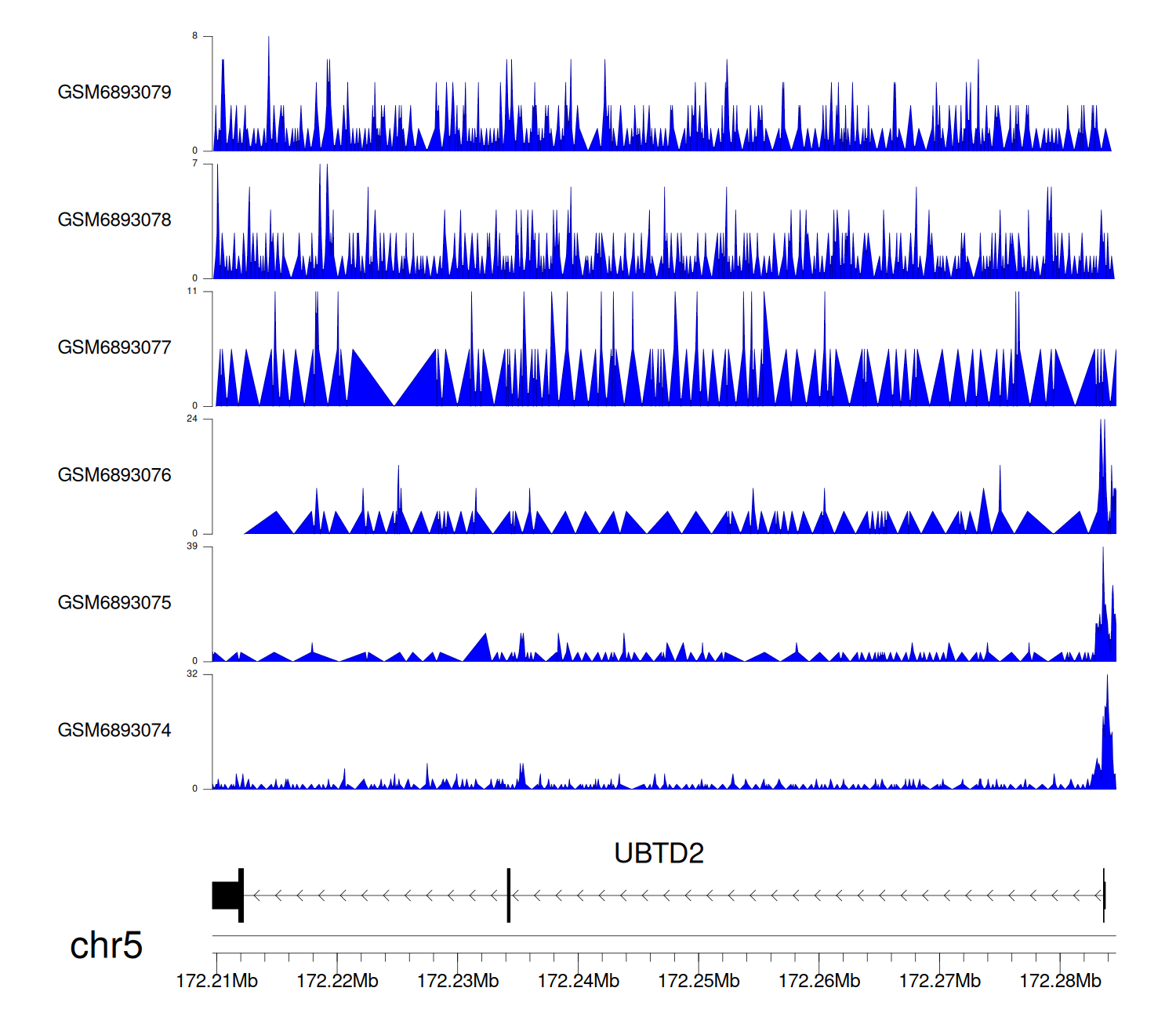The width and height of the screenshot is (1176, 1035).
Task: Click the middle UBTD2 exon bar
Action: tap(509, 895)
